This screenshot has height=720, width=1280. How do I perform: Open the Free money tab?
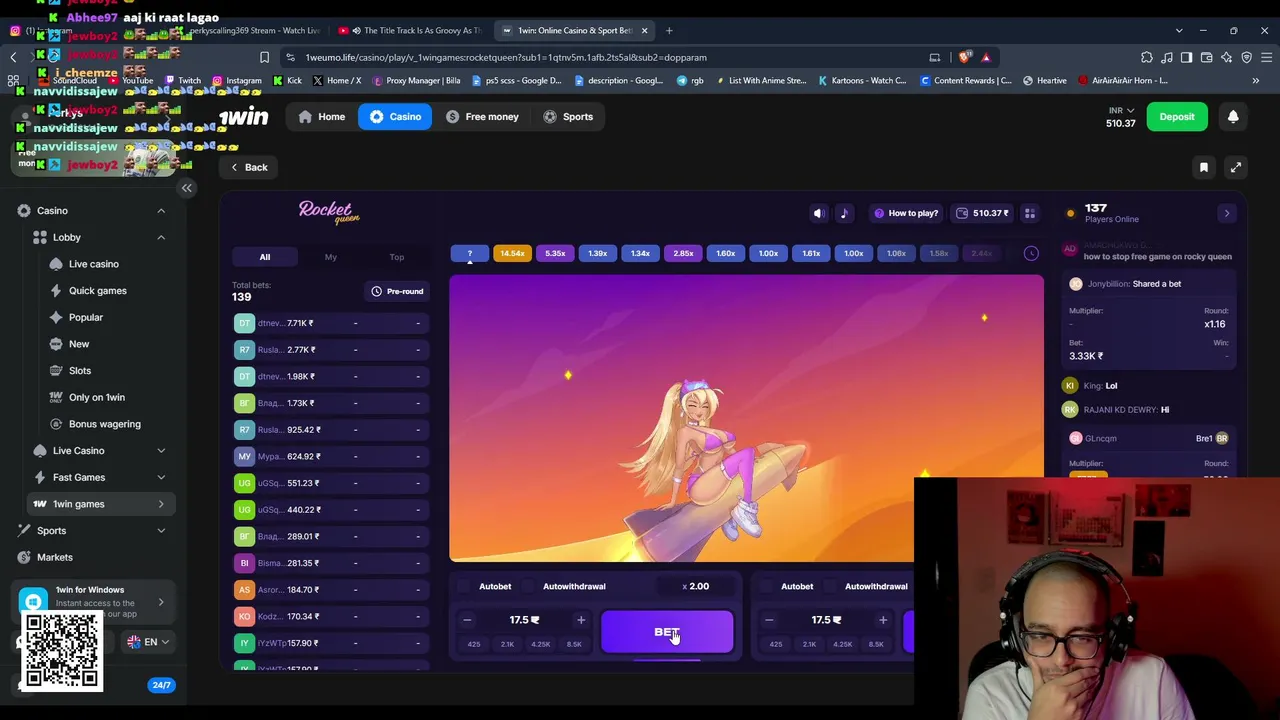pos(482,117)
